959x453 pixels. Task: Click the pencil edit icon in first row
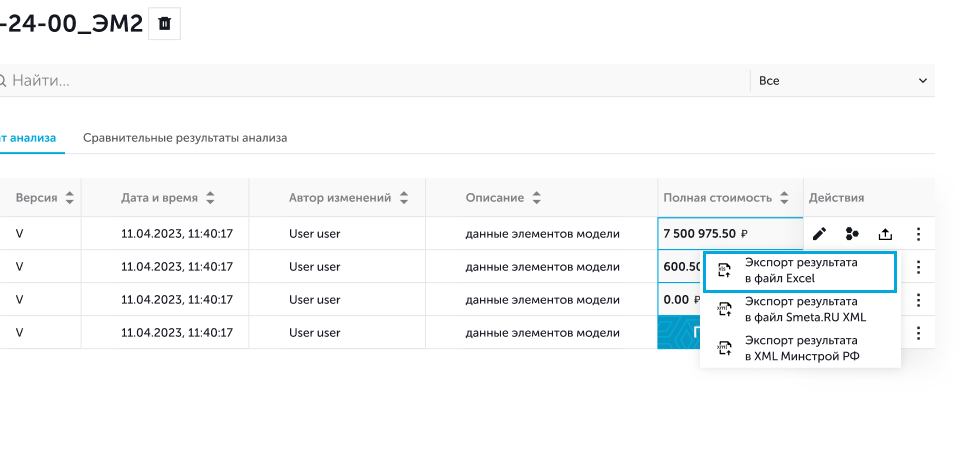819,234
